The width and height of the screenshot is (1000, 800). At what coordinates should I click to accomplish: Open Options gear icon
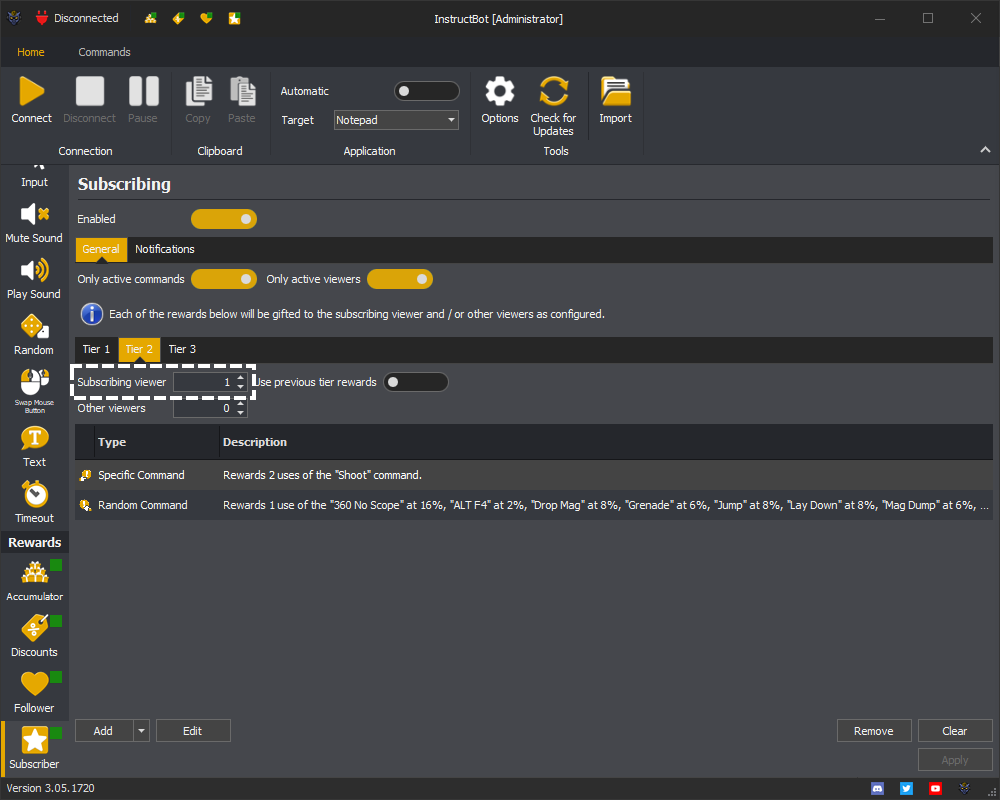500,91
